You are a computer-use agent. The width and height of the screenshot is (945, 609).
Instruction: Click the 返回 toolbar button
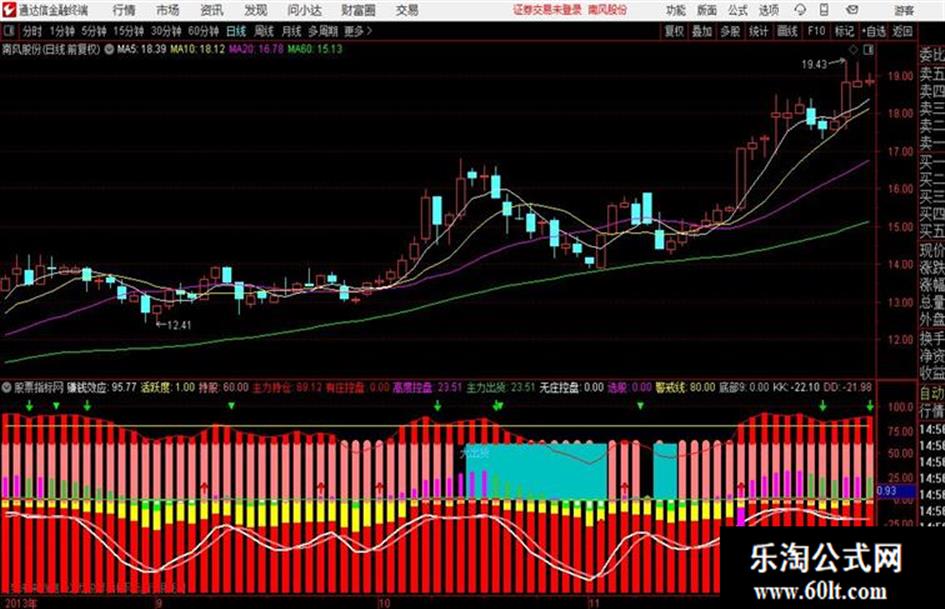(902, 31)
